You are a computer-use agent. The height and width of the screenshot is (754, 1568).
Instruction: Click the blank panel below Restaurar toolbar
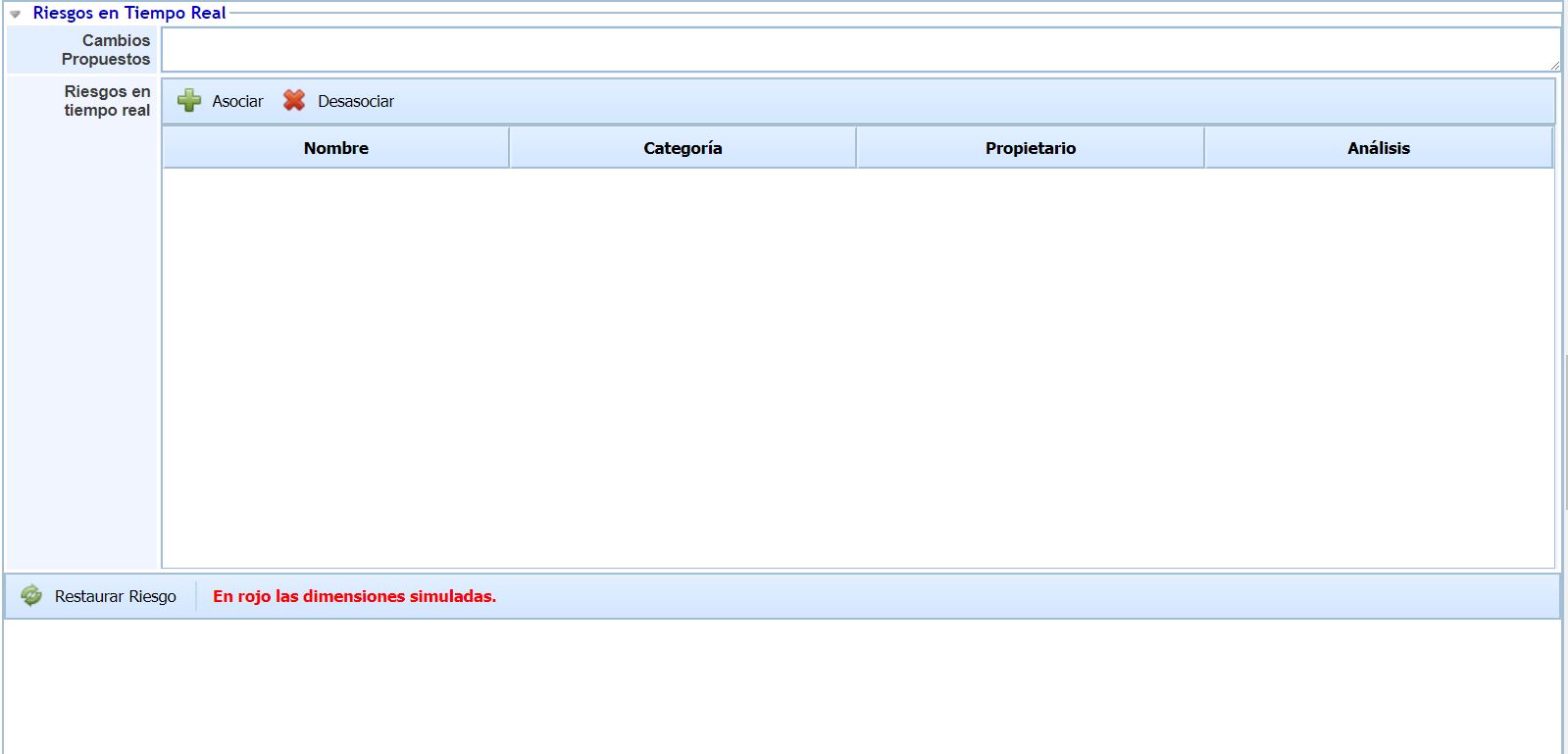coord(782,686)
